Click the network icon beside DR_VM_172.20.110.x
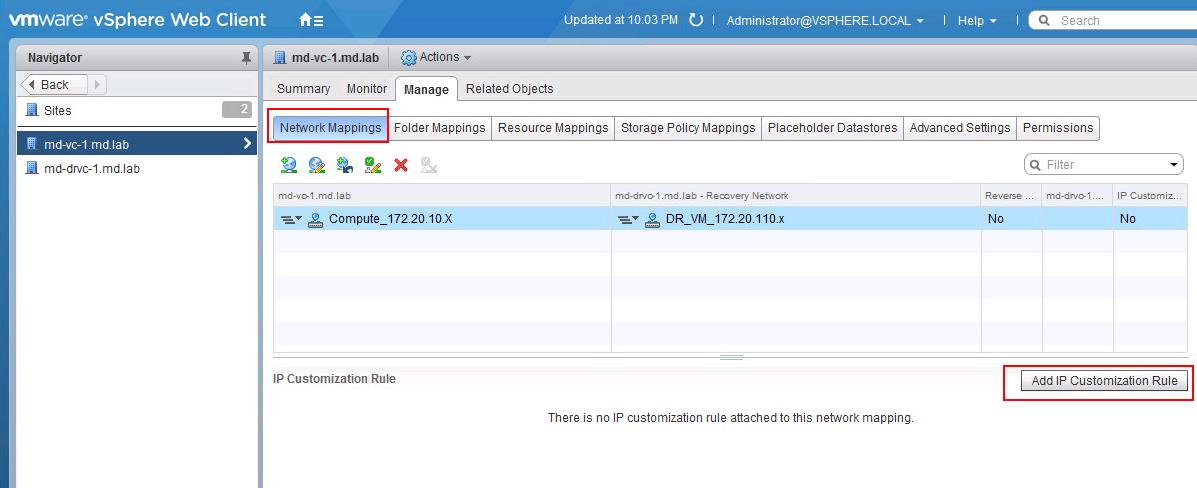Image resolution: width=1197 pixels, height=488 pixels. pos(653,219)
